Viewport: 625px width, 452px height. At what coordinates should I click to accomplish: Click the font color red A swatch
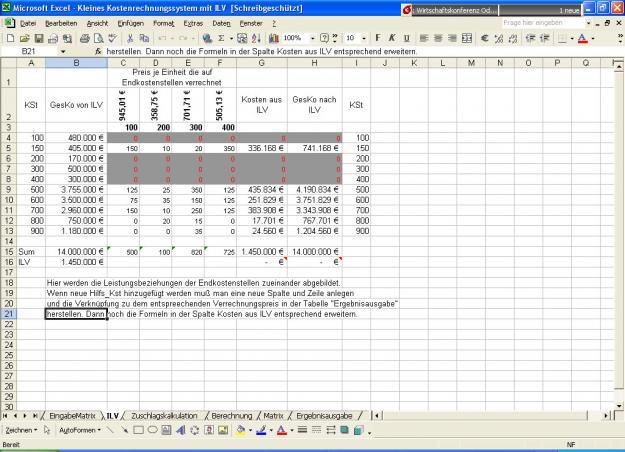click(283, 429)
